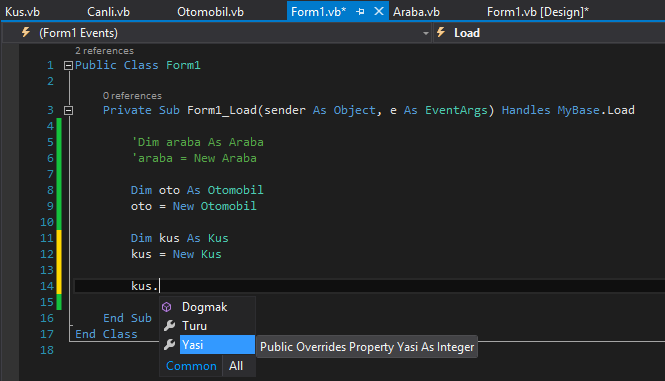Open the Load member dropdown
The image size is (665, 381).
549,33
